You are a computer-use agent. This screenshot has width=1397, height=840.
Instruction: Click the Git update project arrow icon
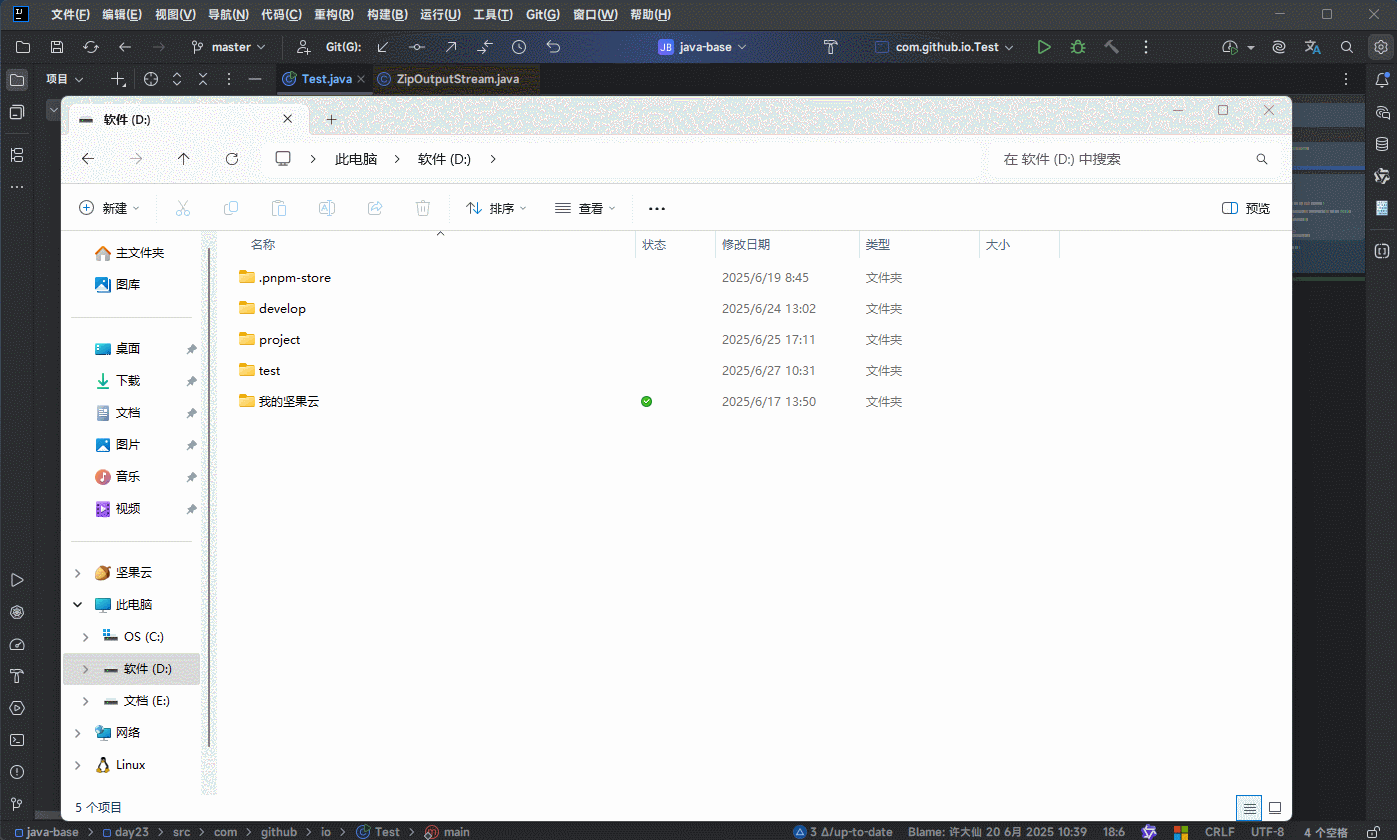[x=383, y=47]
